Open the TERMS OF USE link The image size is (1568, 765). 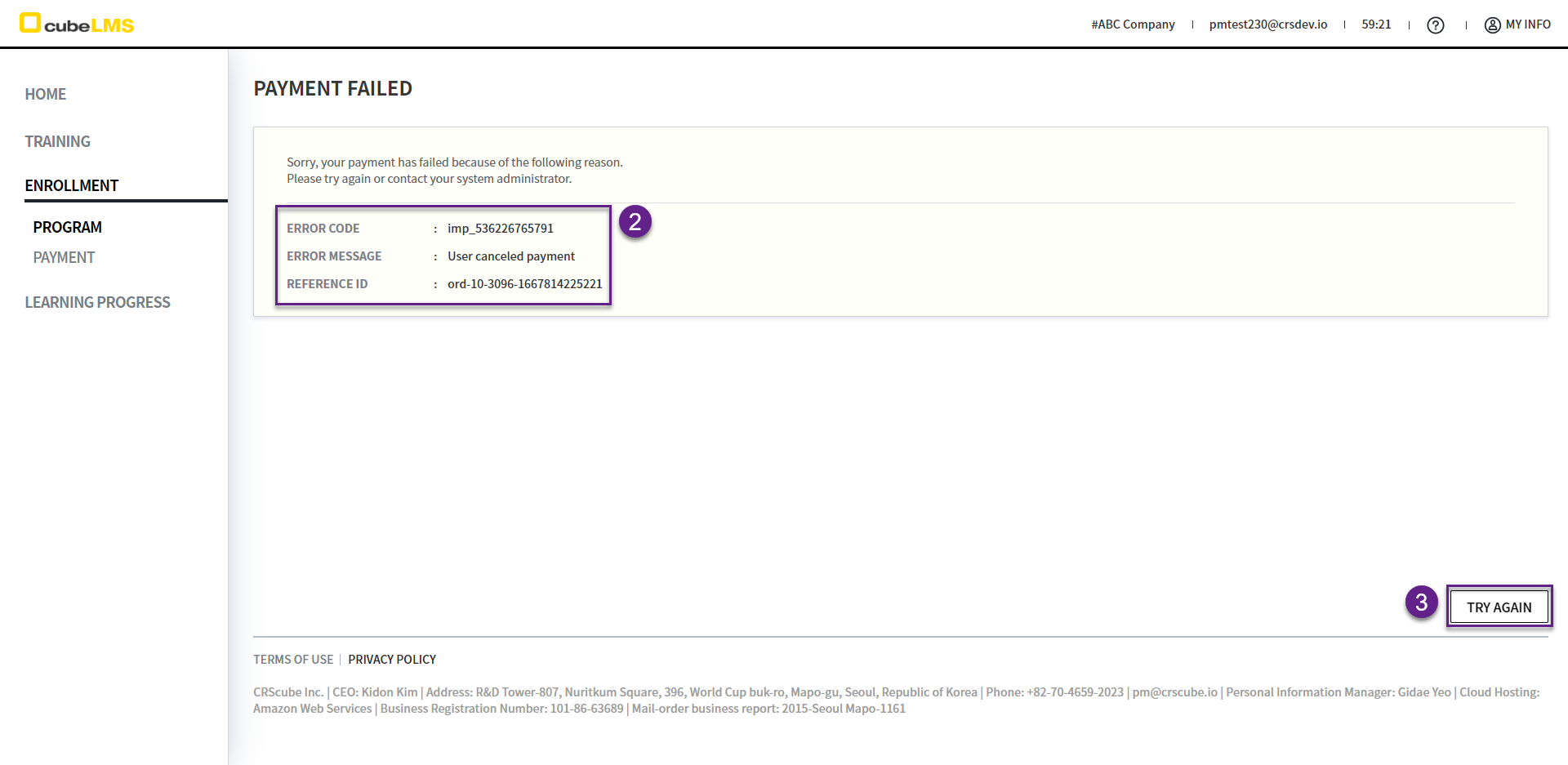(x=293, y=659)
